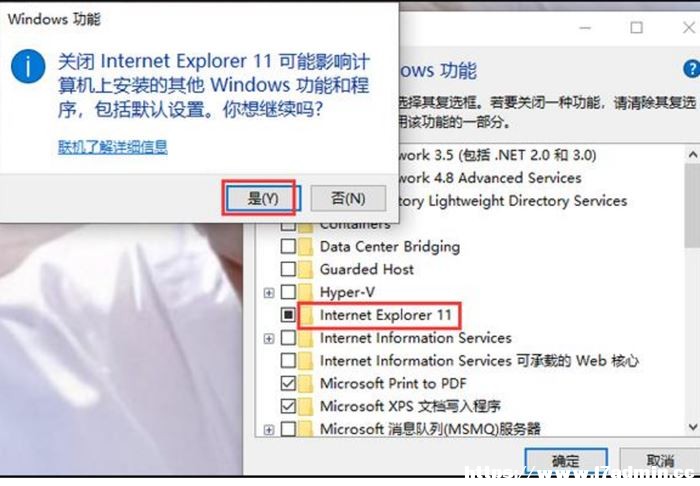Uncheck Microsoft Print to PDF
Screen dimensions: 700x486
[288, 383]
